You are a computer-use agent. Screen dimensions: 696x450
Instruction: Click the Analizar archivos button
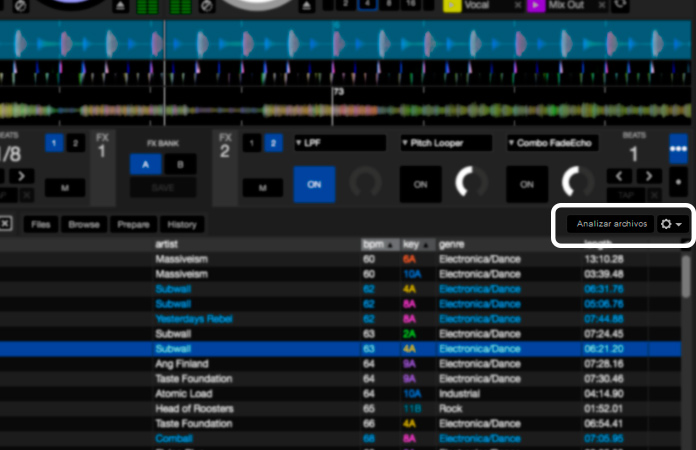611,224
